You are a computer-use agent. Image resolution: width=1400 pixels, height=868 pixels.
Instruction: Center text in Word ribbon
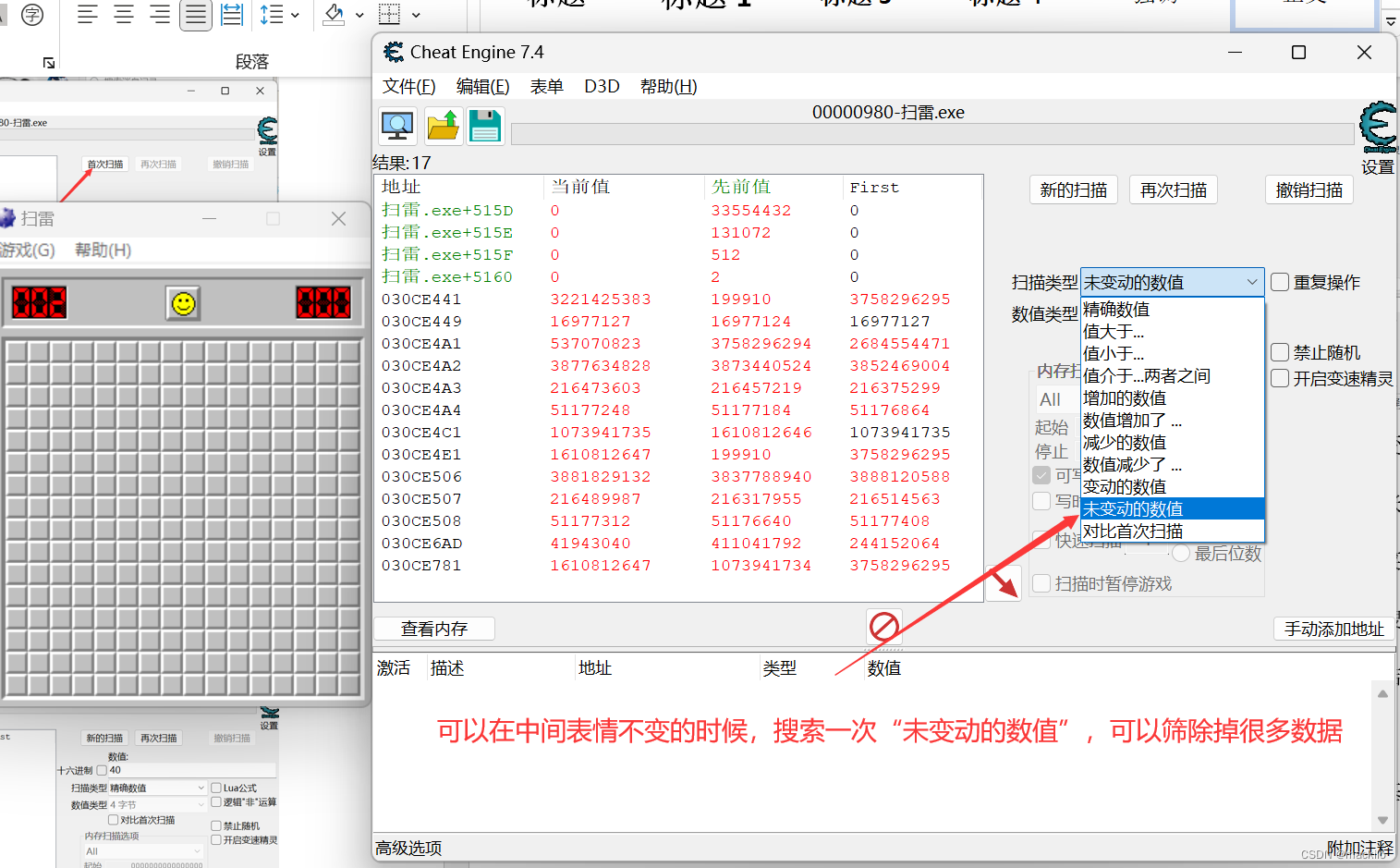click(124, 15)
